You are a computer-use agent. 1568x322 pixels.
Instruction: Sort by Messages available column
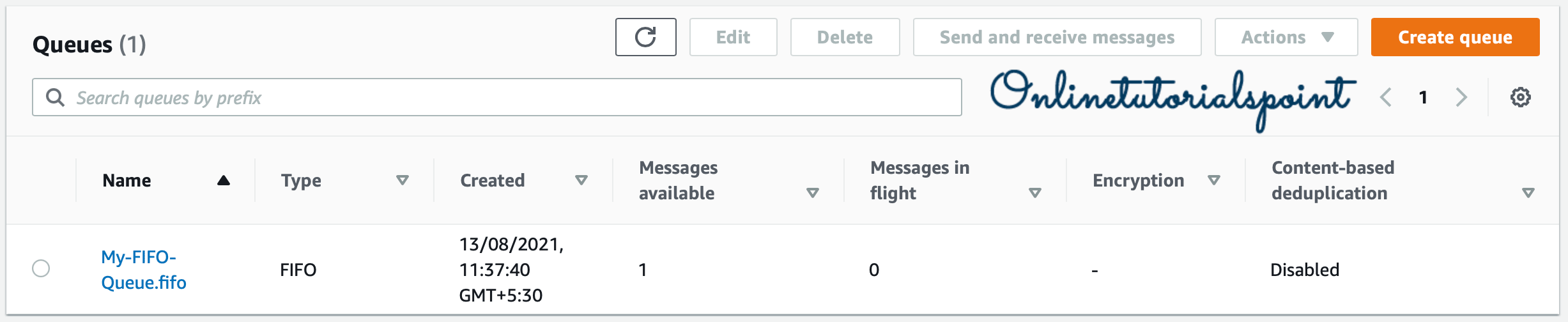pos(812,193)
